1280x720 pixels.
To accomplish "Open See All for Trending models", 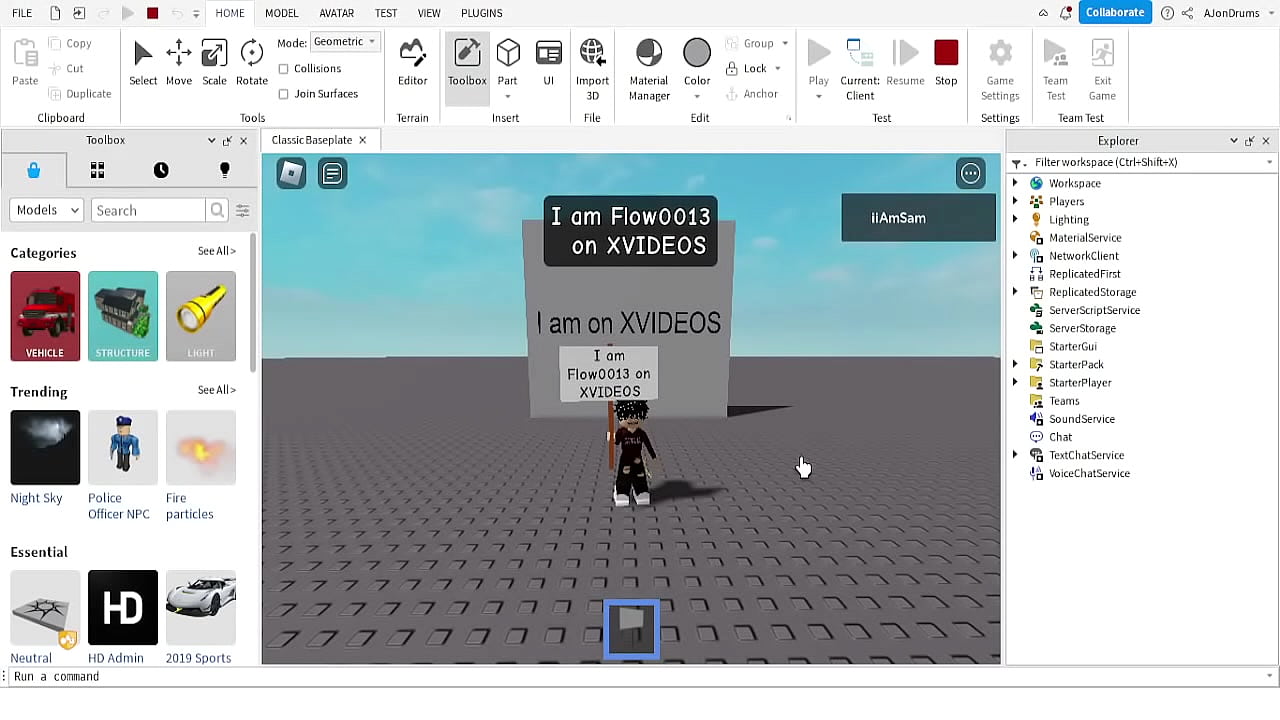I will 216,390.
